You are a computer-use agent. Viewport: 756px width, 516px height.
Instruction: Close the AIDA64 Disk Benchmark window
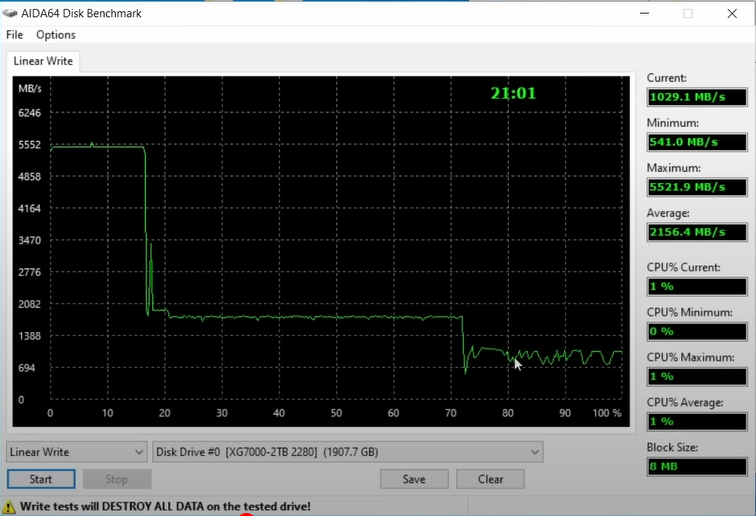[x=732, y=13]
